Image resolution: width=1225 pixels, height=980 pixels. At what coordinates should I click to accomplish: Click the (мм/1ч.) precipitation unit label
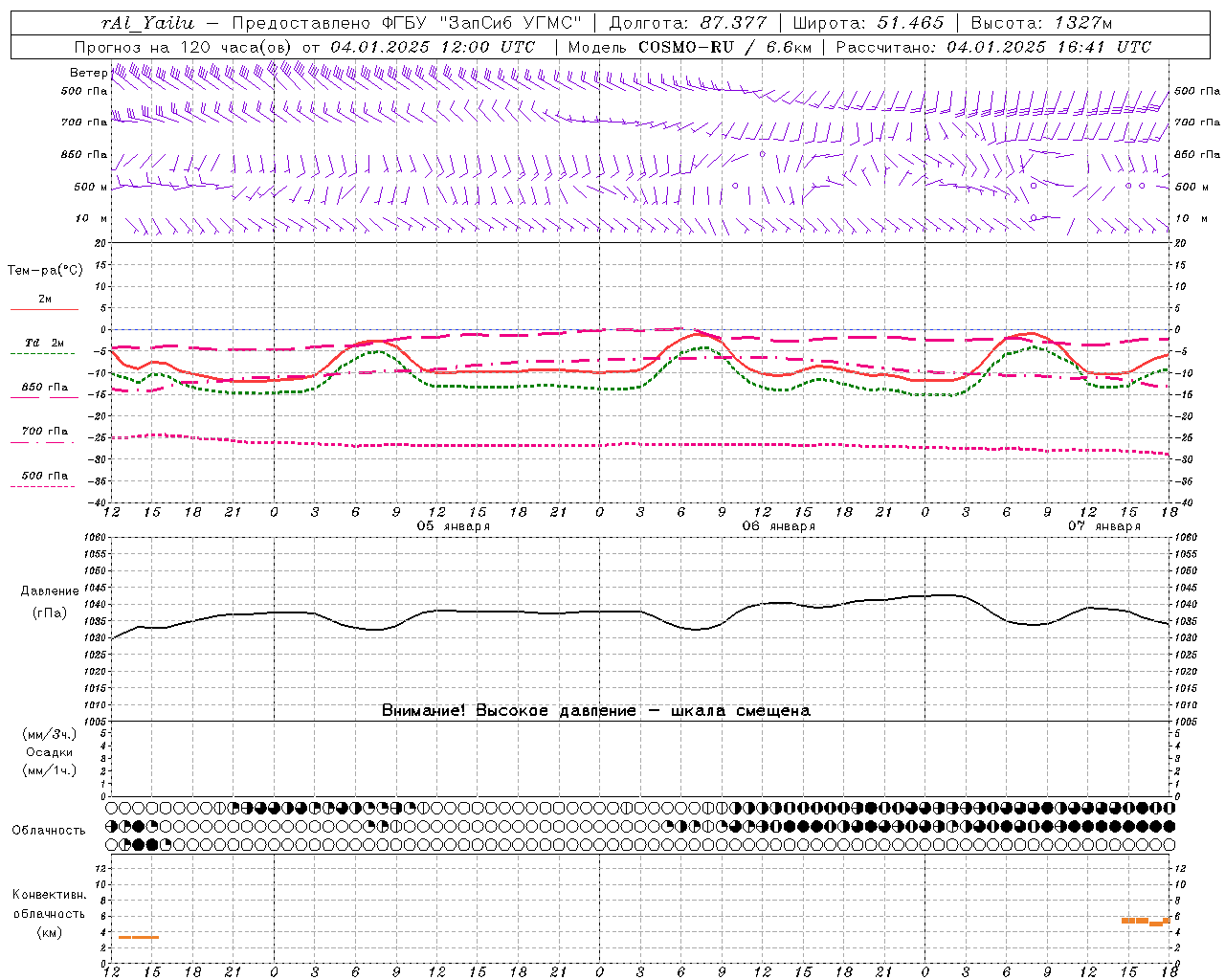[x=50, y=770]
